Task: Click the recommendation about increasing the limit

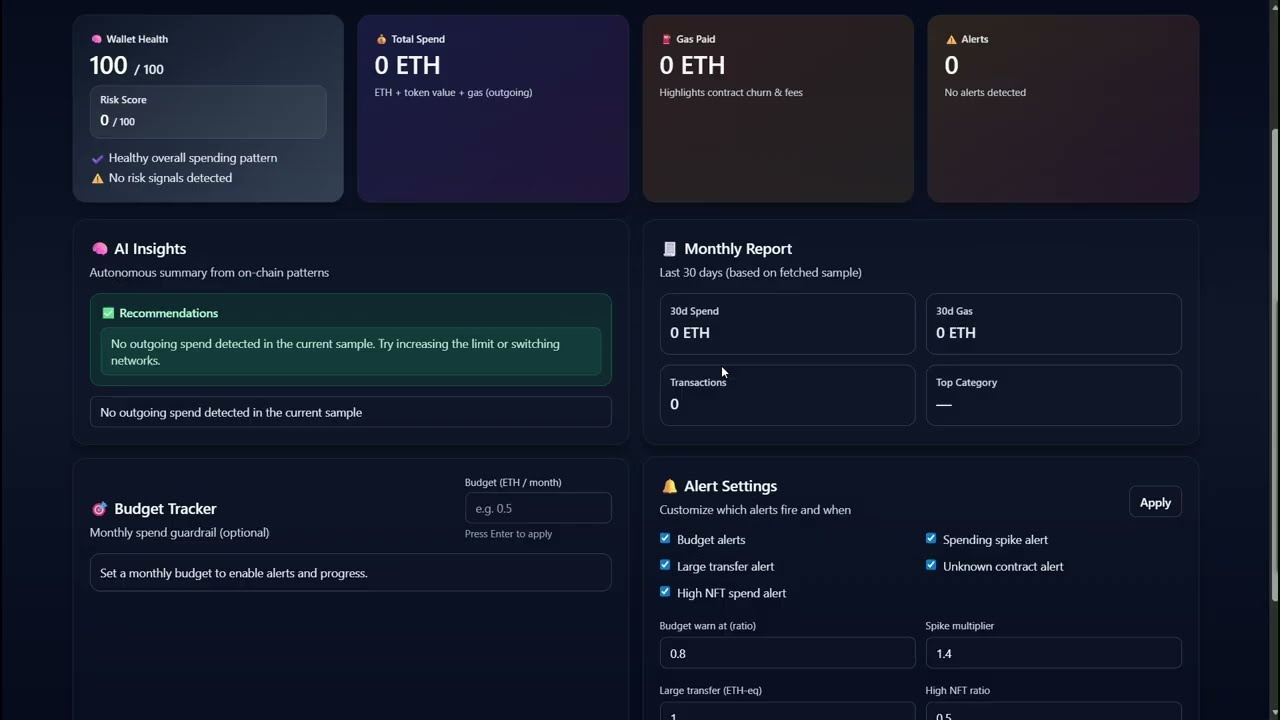Action: coord(350,352)
